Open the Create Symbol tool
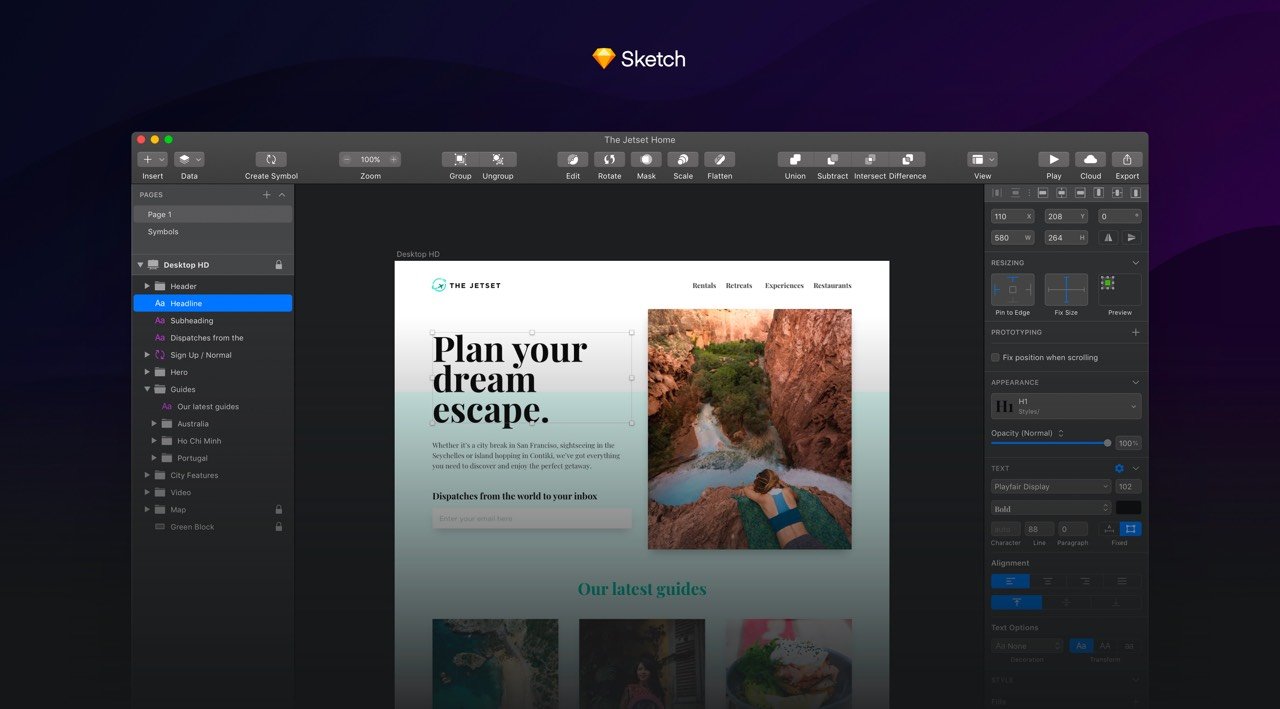This screenshot has height=709, width=1280. pyautogui.click(x=270, y=160)
